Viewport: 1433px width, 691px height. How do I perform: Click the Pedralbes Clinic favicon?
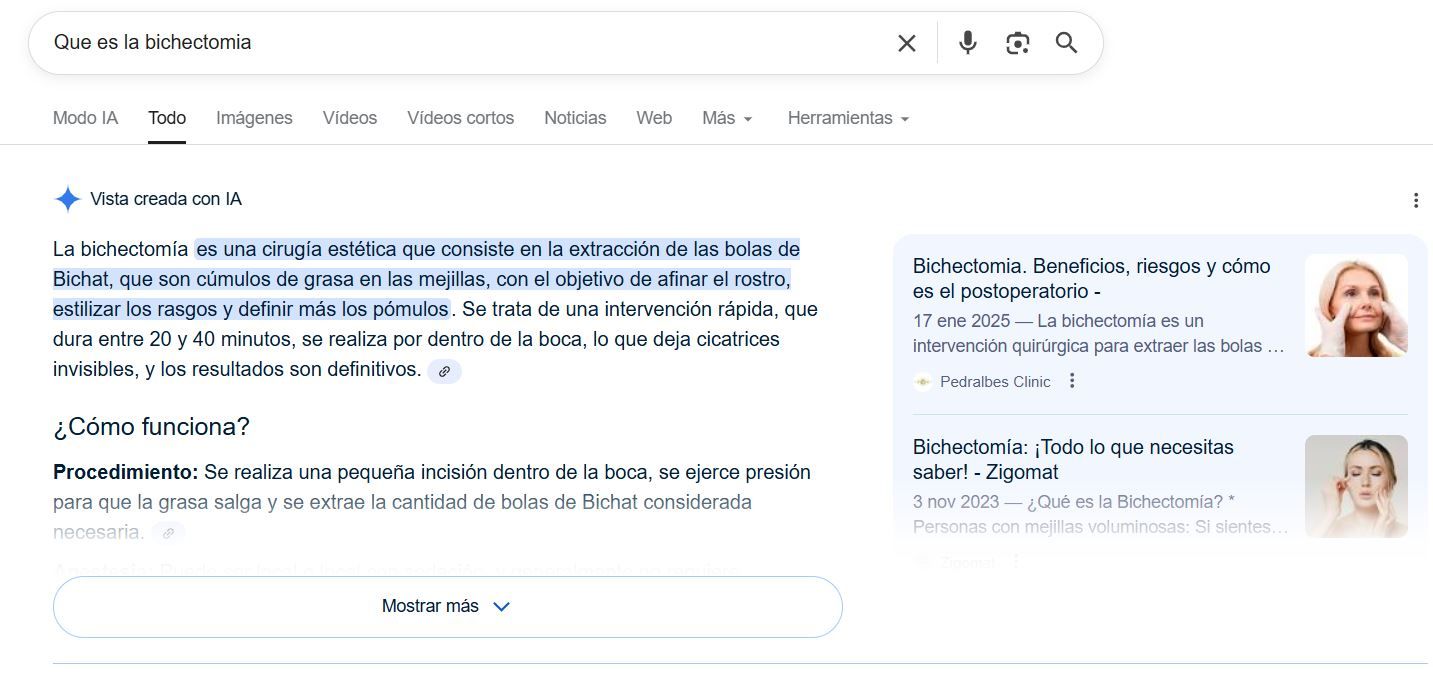pos(922,382)
